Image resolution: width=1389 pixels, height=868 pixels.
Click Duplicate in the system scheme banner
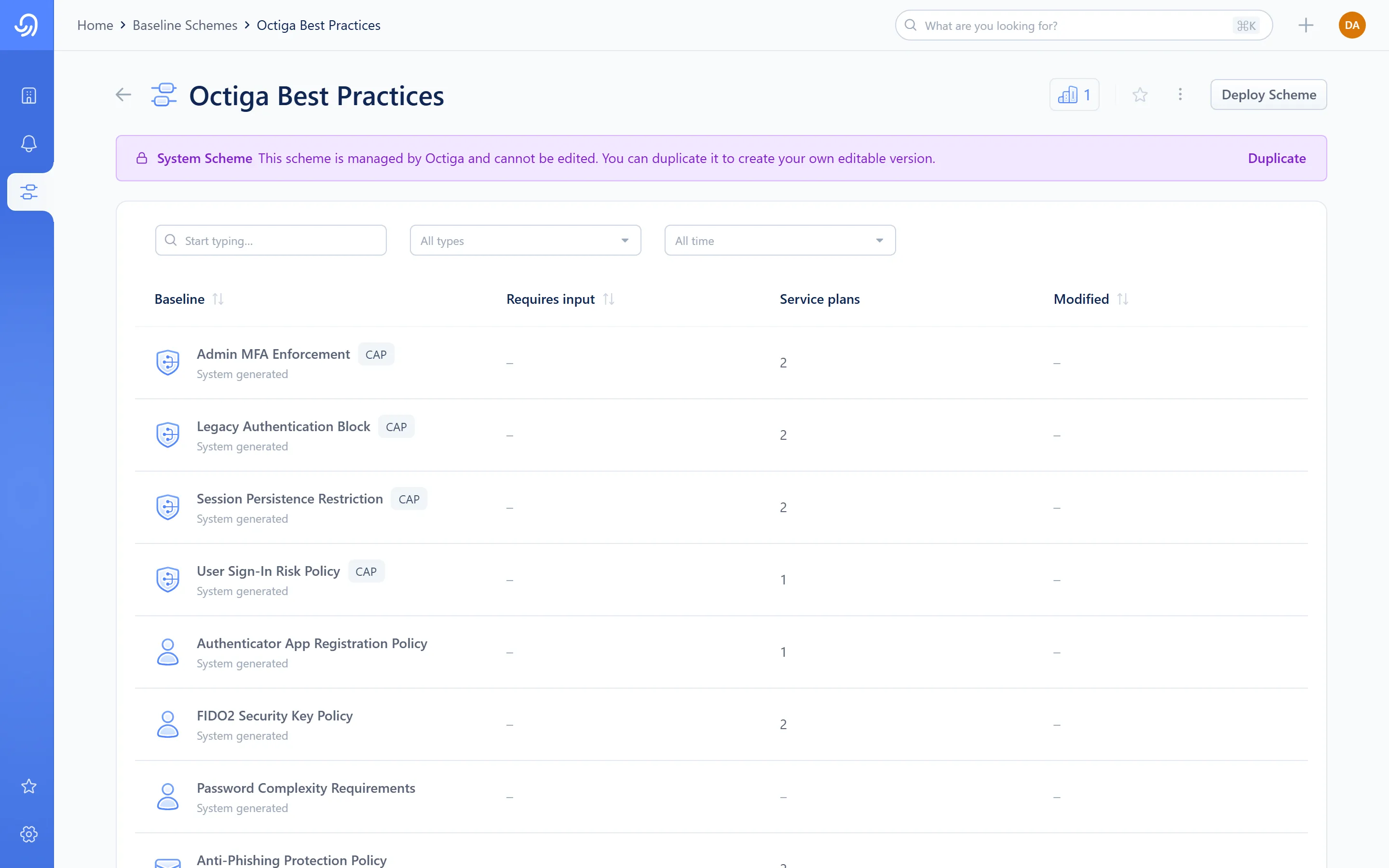click(x=1277, y=159)
